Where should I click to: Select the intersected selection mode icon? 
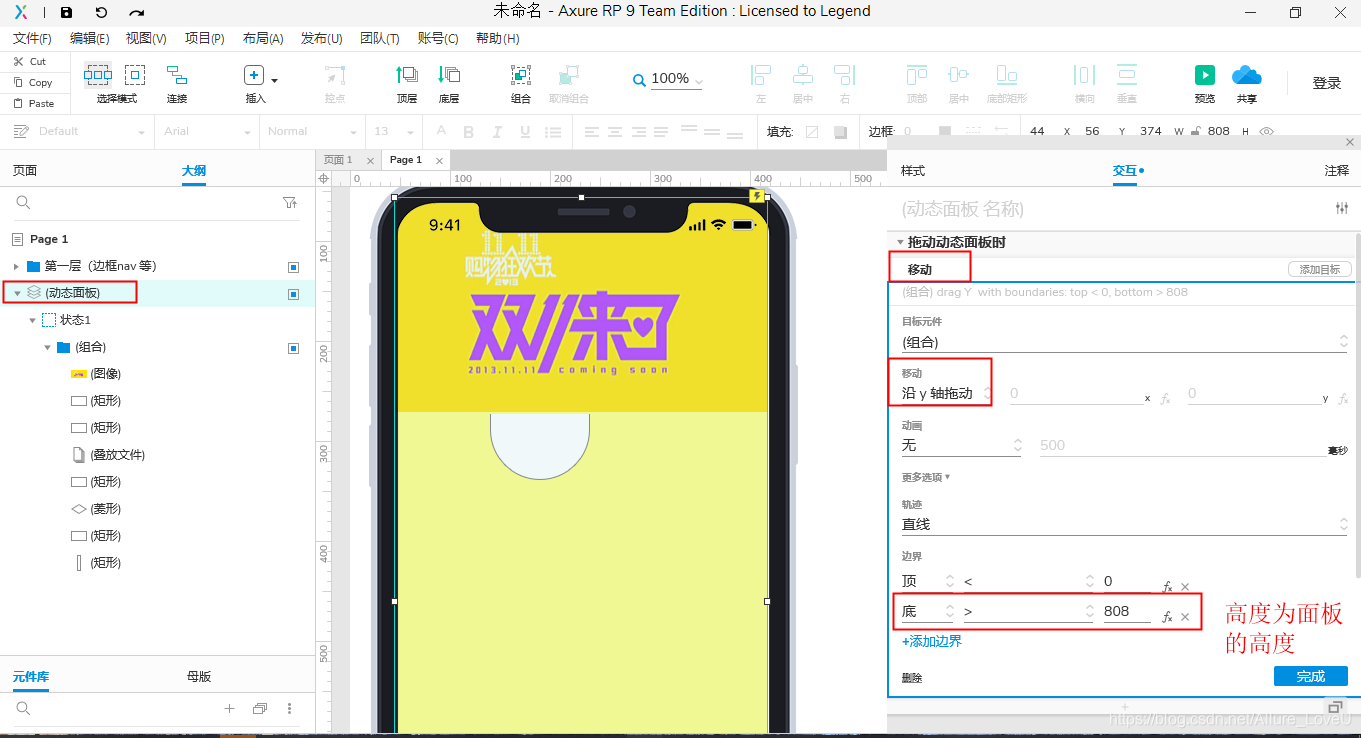pos(98,75)
